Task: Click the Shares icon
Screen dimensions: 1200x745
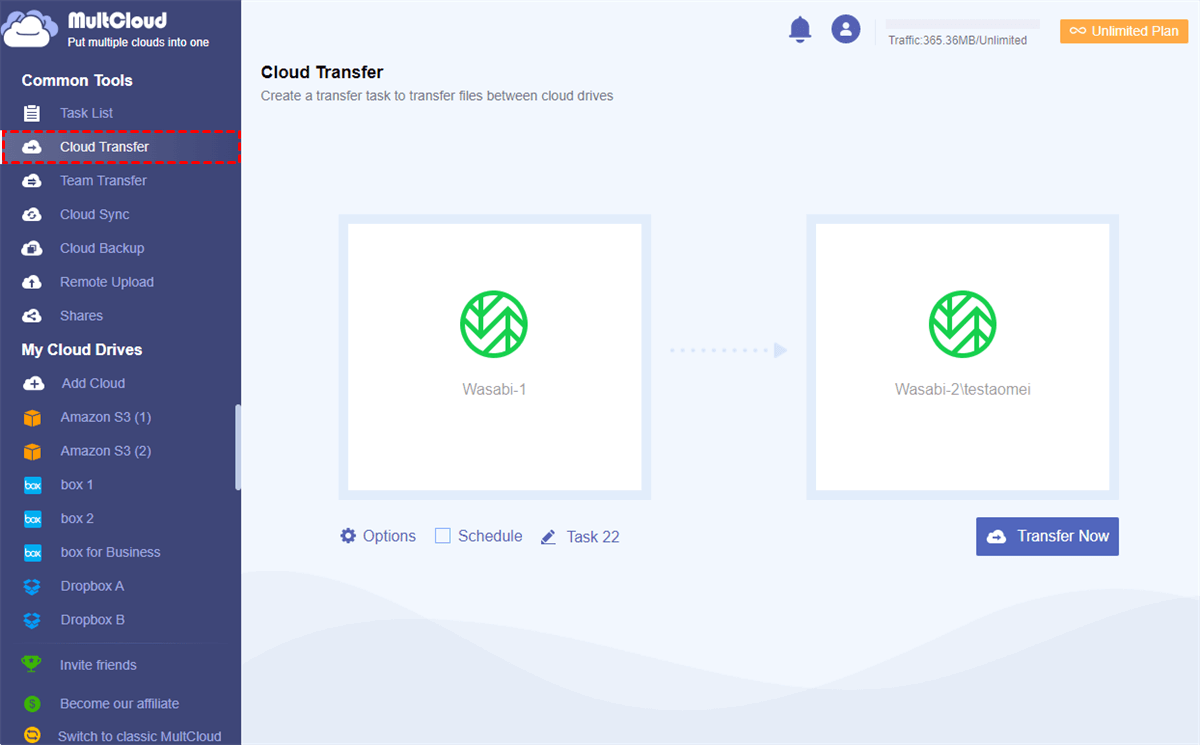Action: tap(32, 316)
